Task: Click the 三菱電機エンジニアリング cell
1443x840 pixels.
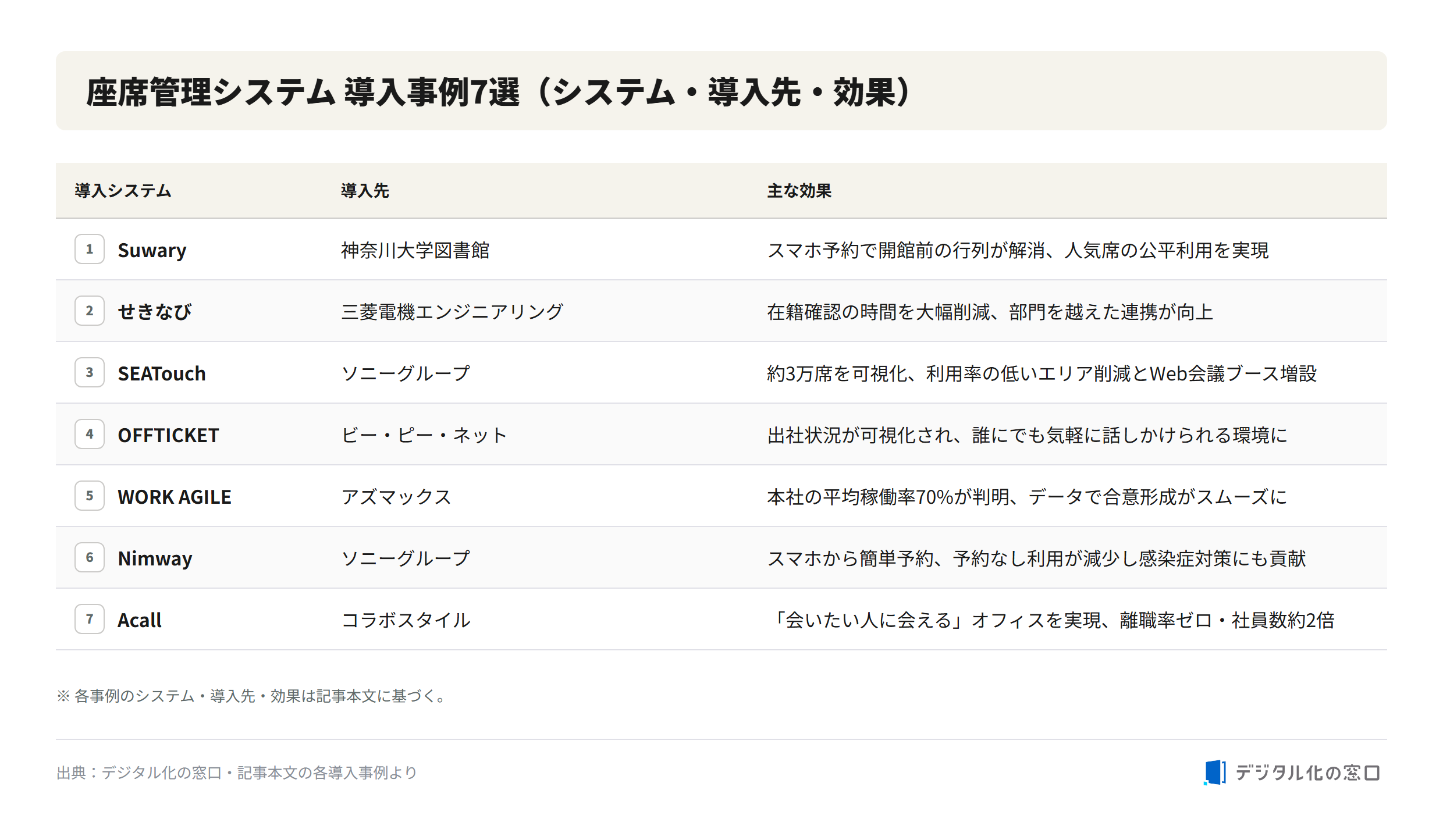Action: pos(452,312)
